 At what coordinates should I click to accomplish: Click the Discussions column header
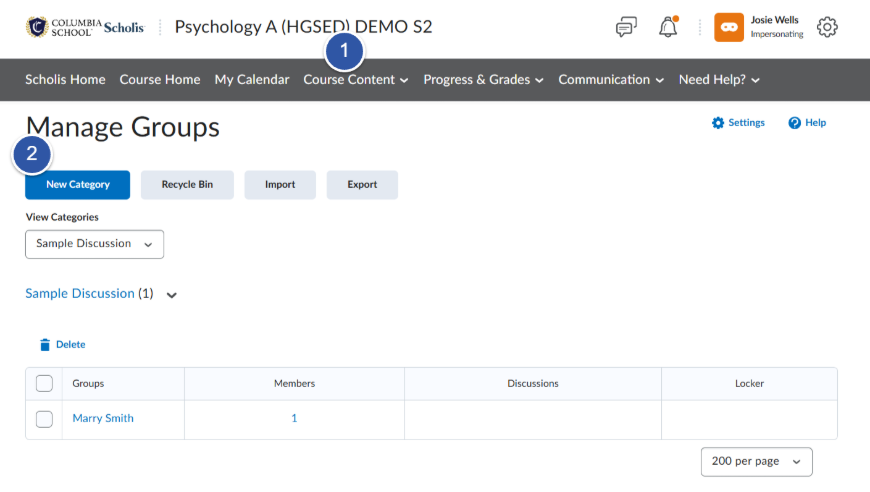tap(533, 383)
